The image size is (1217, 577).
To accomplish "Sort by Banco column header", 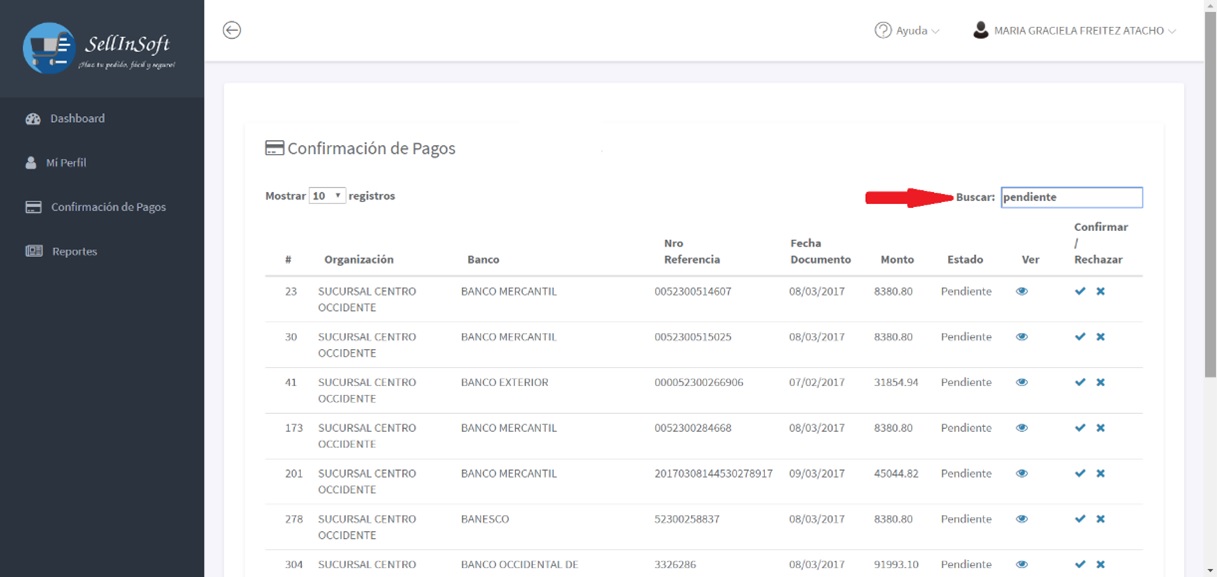I will [x=483, y=259].
